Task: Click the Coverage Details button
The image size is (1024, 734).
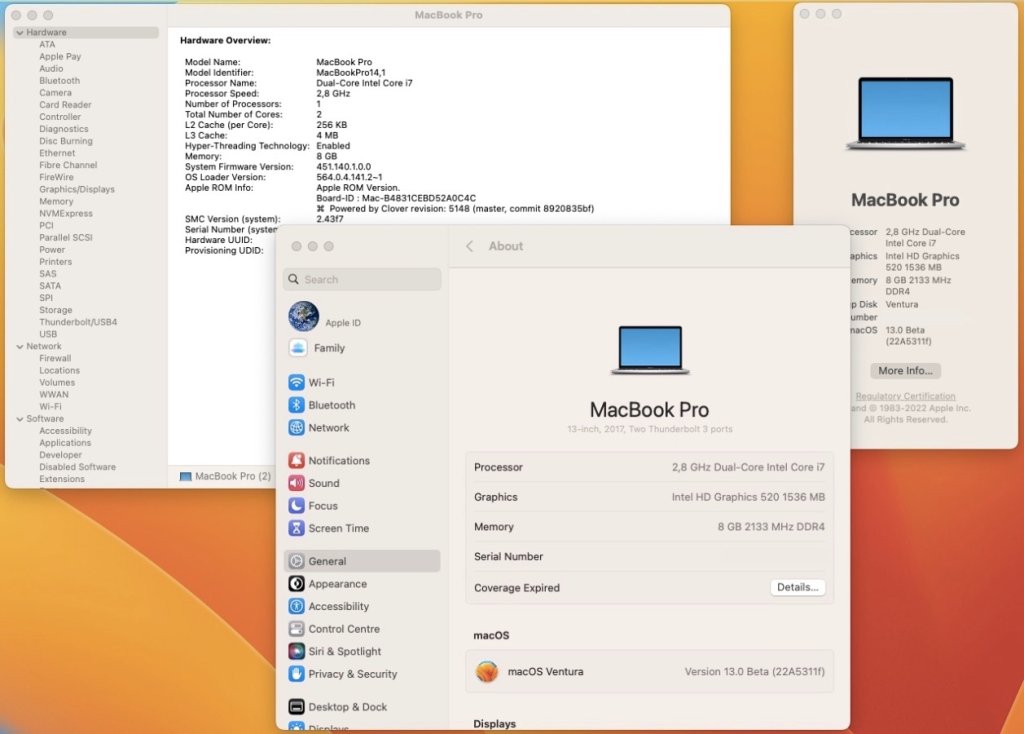Action: coord(797,587)
